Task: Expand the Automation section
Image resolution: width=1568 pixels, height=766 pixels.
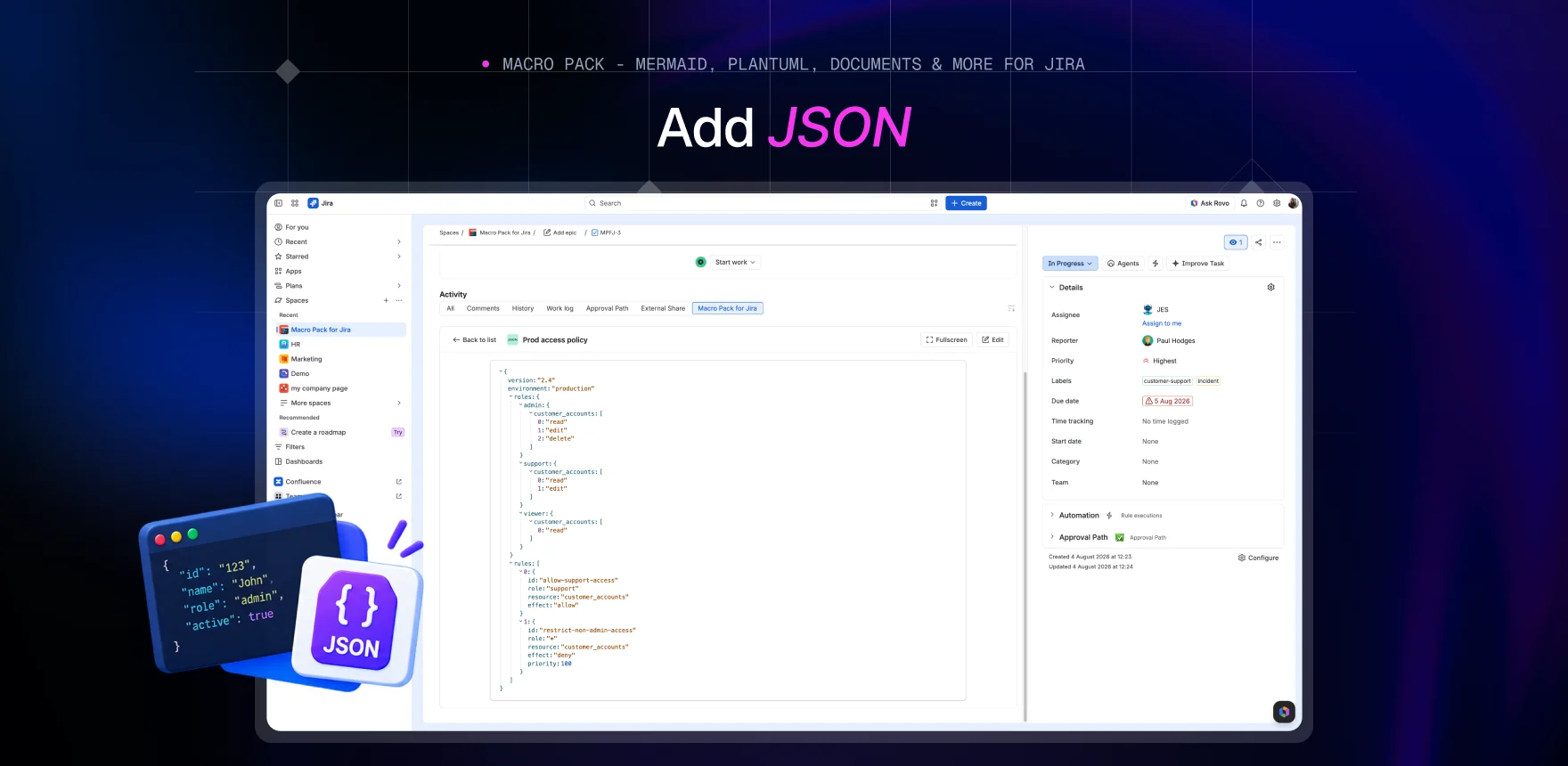Action: click(1052, 515)
